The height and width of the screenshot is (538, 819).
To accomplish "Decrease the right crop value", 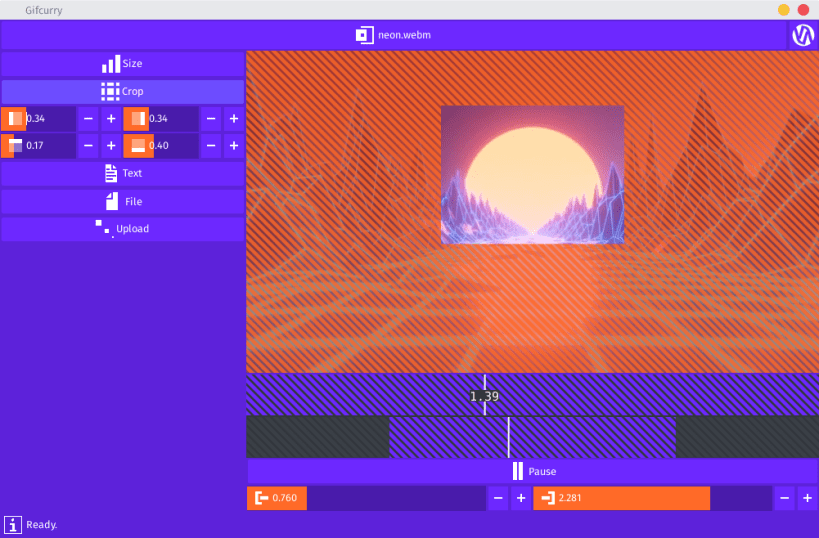I will pos(211,119).
